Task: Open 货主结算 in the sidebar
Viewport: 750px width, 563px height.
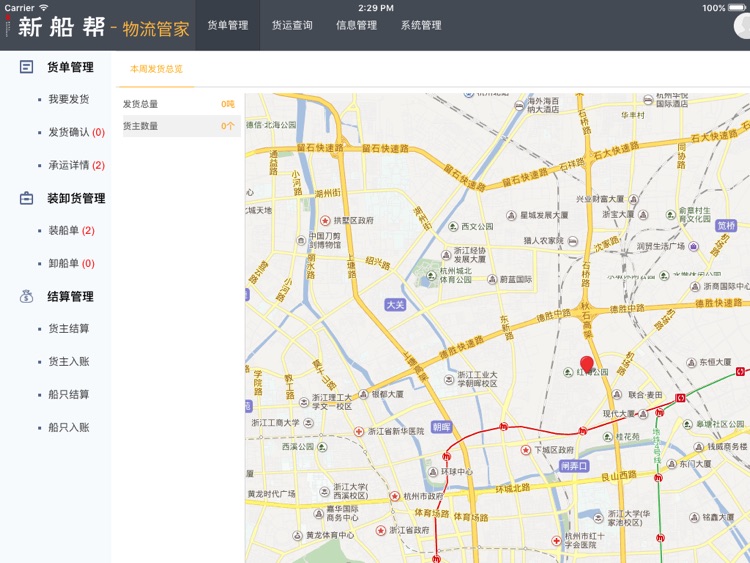Action: (68, 329)
